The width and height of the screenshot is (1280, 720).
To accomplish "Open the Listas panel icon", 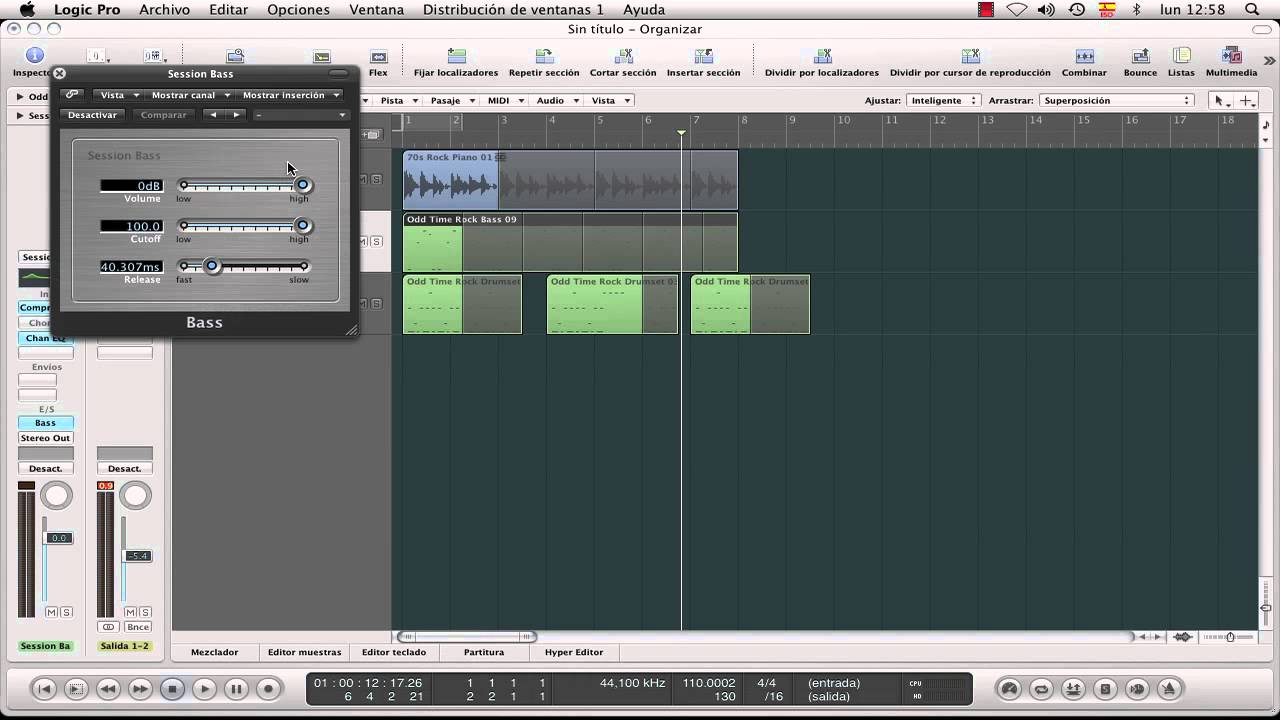I will click(1181, 57).
